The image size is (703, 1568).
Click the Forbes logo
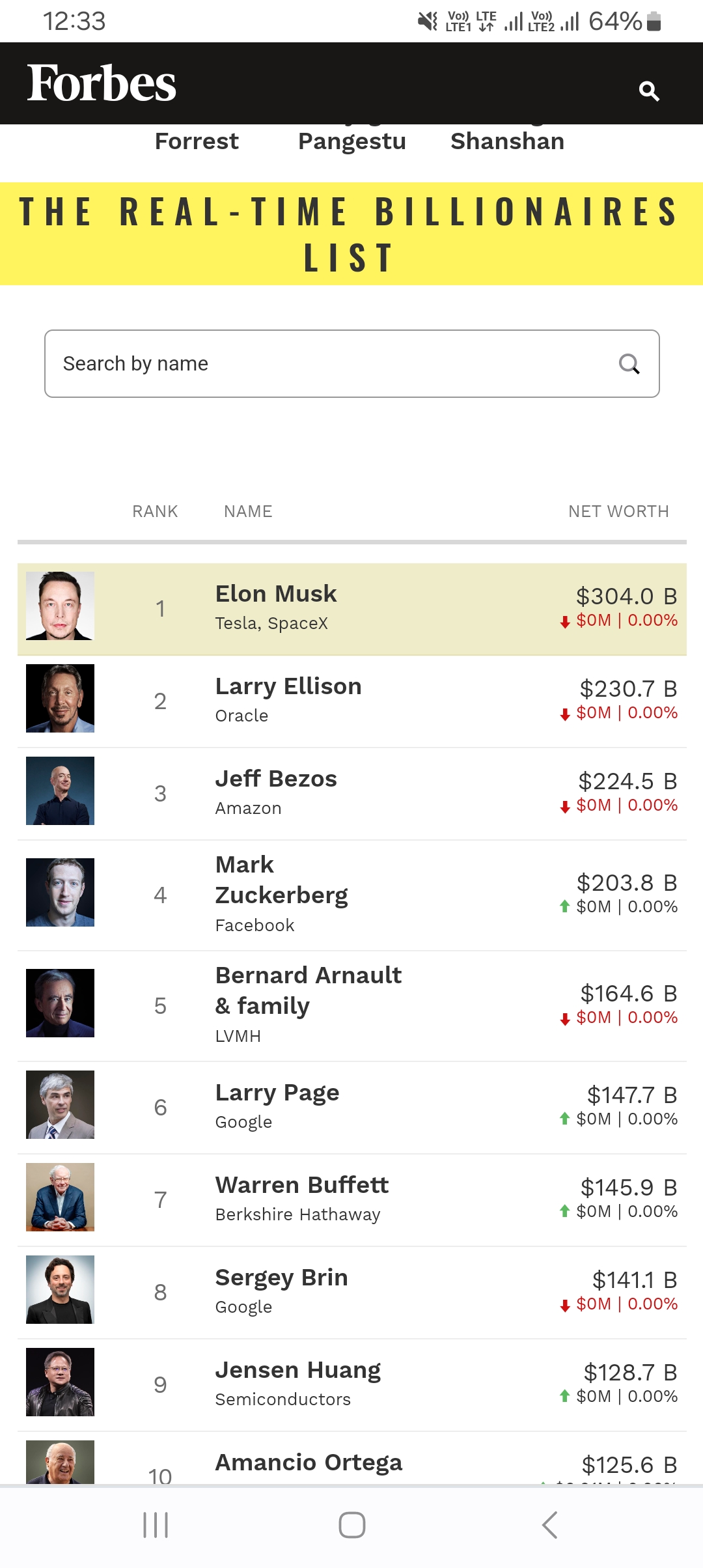click(102, 83)
